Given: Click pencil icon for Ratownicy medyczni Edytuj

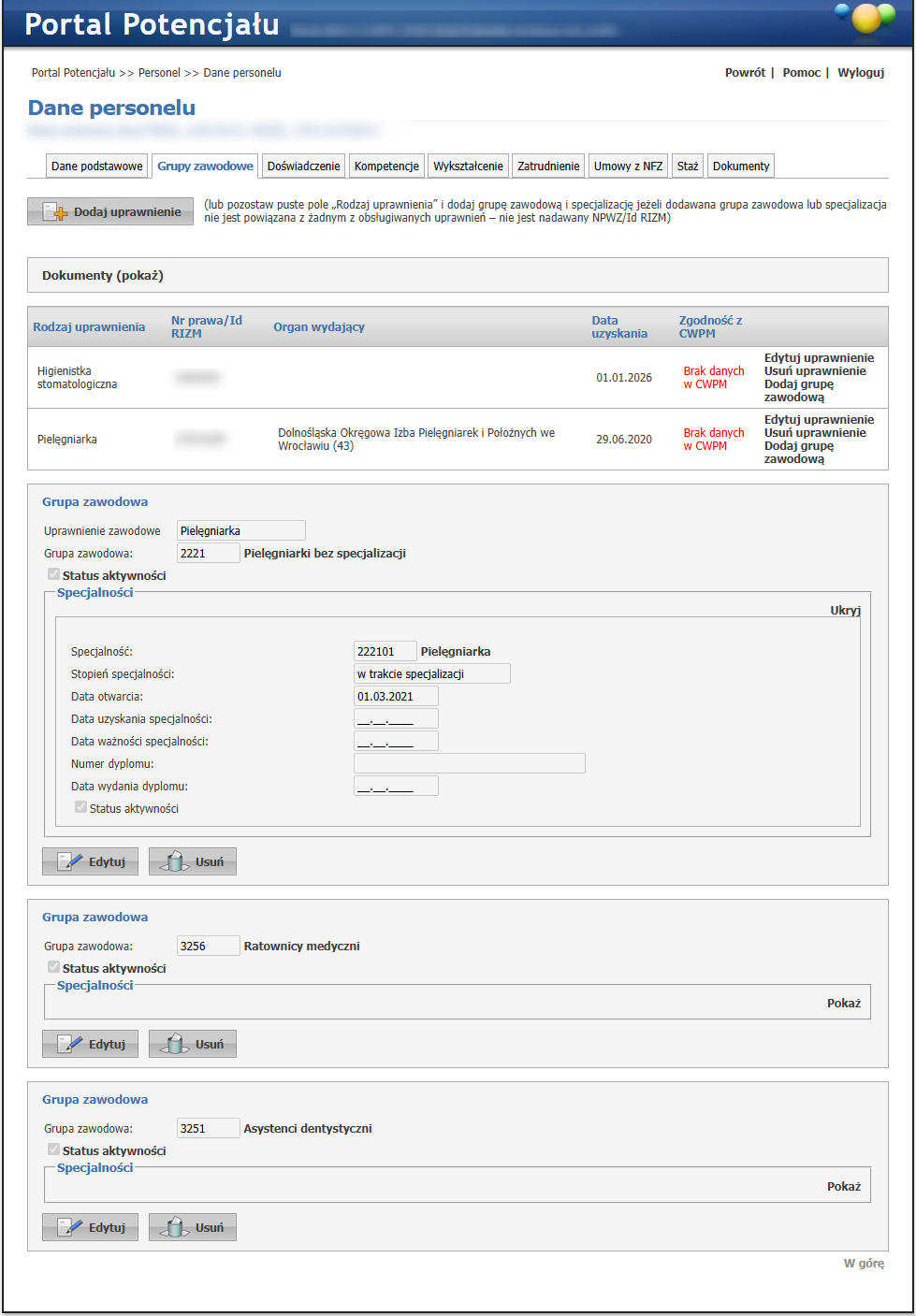Looking at the screenshot, I should coord(70,1044).
